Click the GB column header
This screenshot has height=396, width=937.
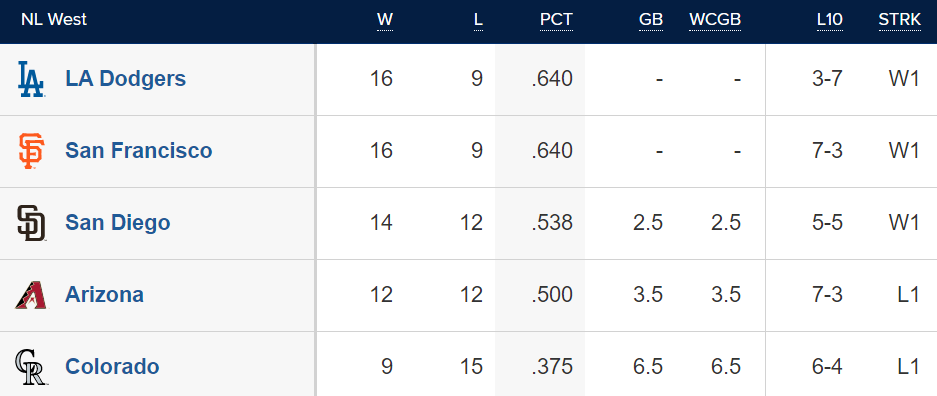coord(651,20)
